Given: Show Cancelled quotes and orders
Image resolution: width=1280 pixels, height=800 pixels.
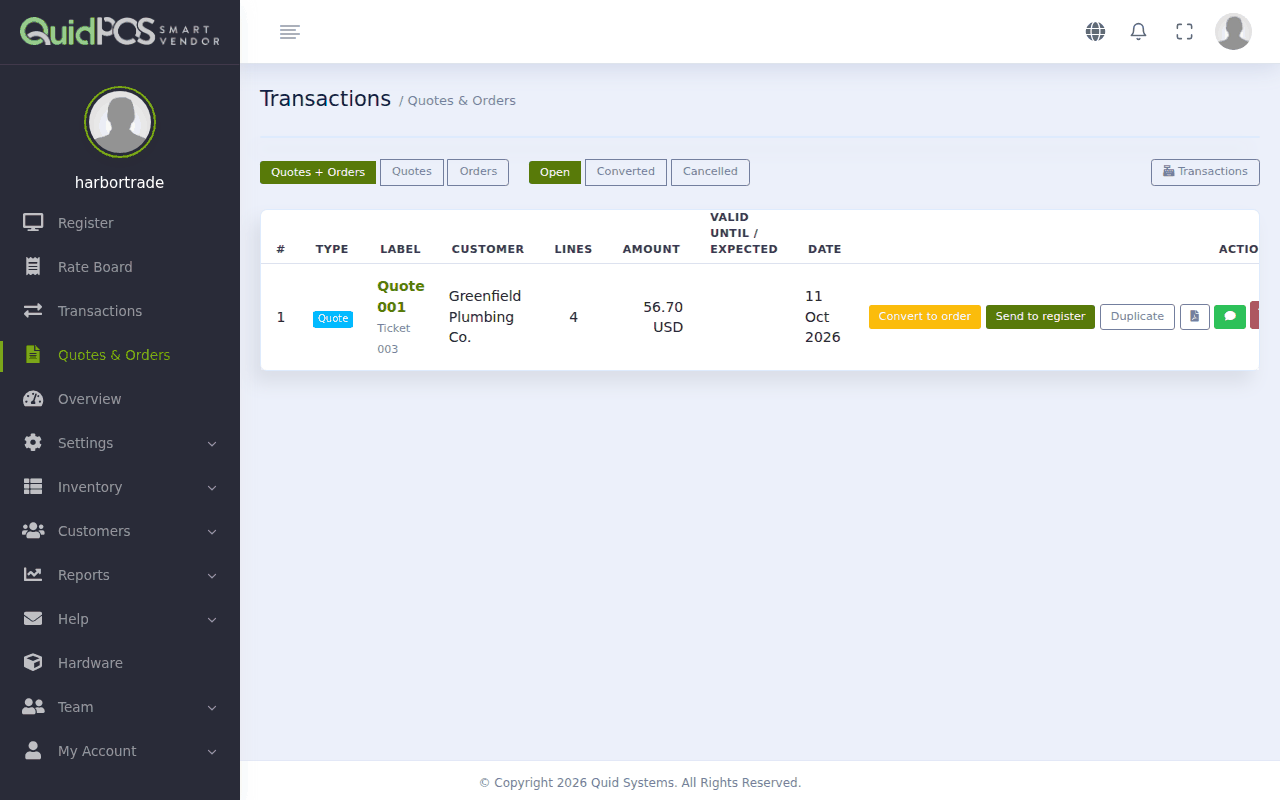Looking at the screenshot, I should point(710,172).
